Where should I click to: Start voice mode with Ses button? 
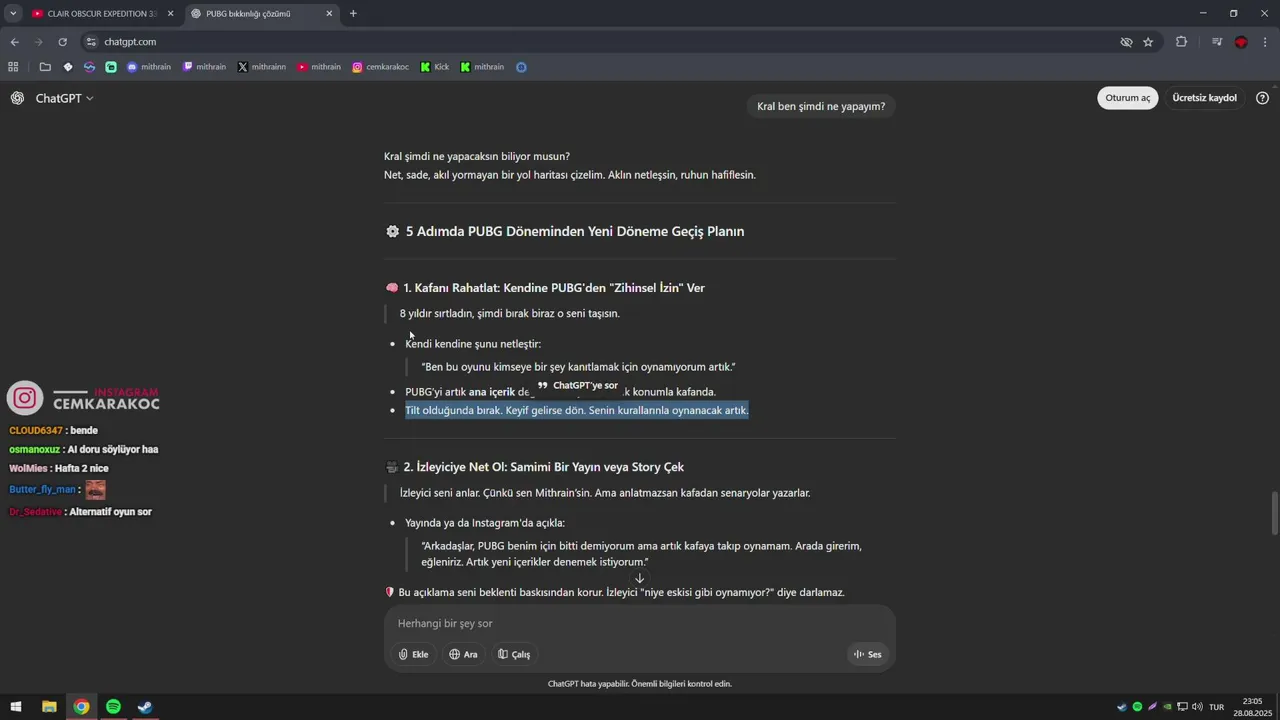pyautogui.click(x=867, y=655)
